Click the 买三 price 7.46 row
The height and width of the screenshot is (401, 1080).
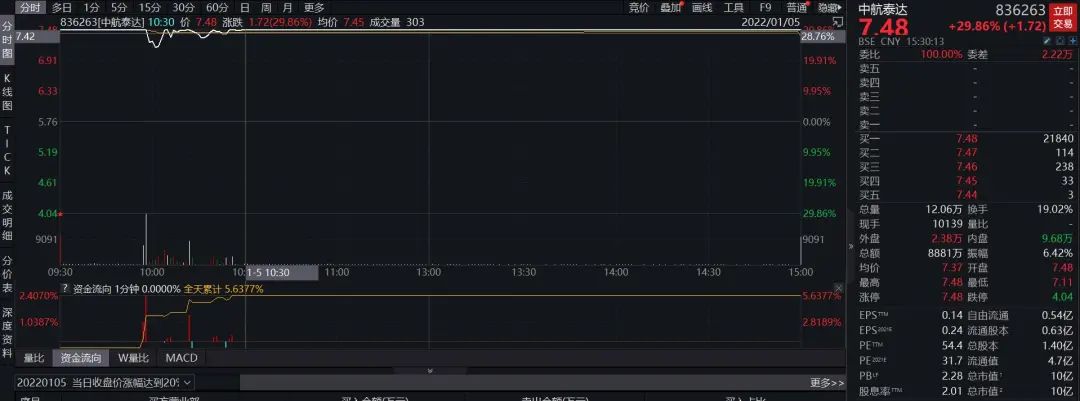pos(966,167)
